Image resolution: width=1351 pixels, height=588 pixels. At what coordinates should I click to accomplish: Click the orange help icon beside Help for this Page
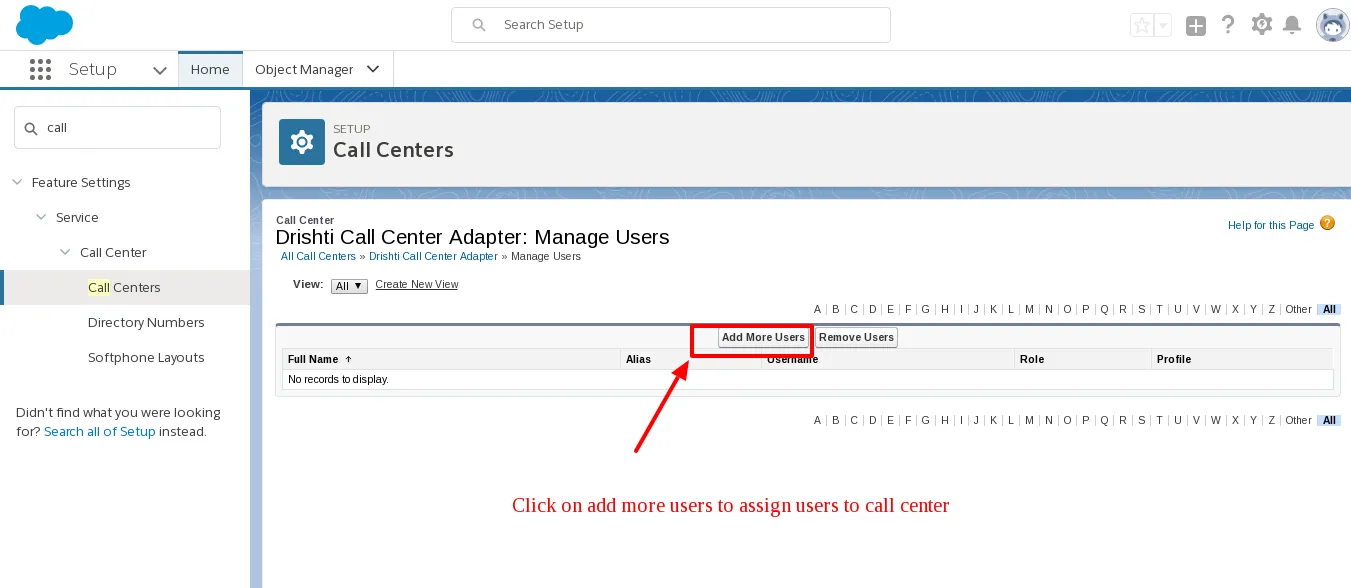[1327, 223]
